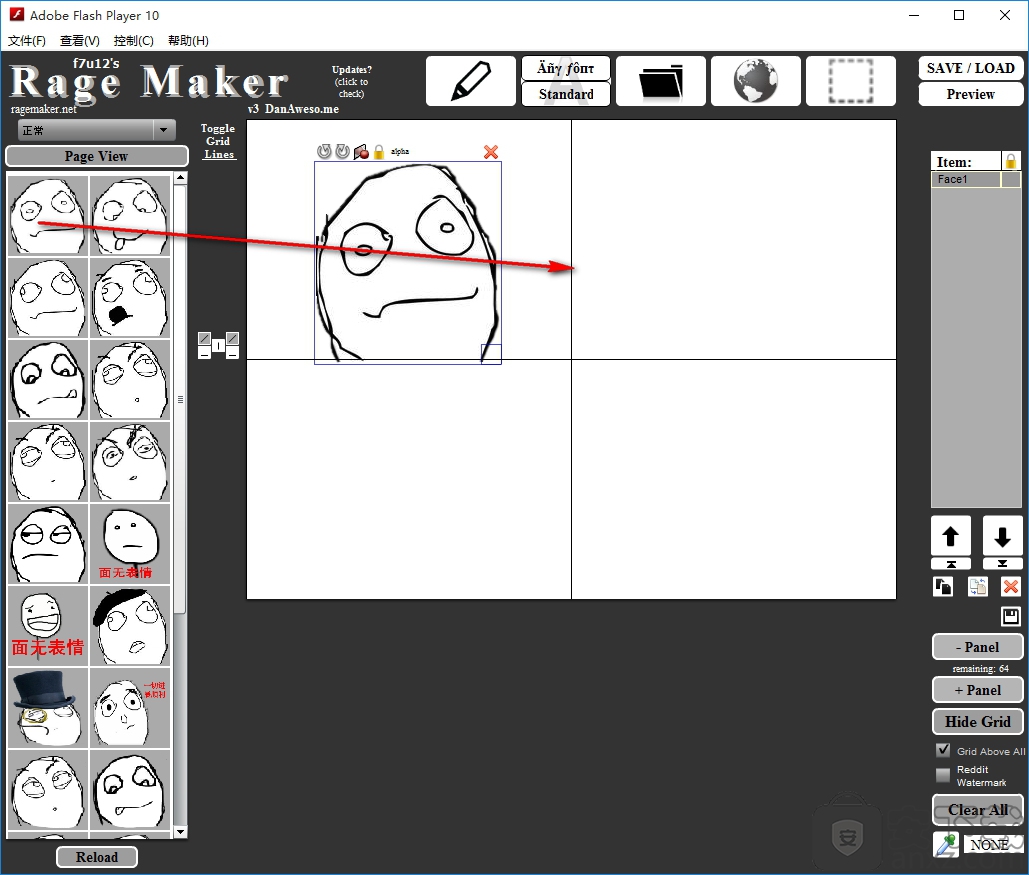Open the 查看(V) menu

pyautogui.click(x=79, y=41)
